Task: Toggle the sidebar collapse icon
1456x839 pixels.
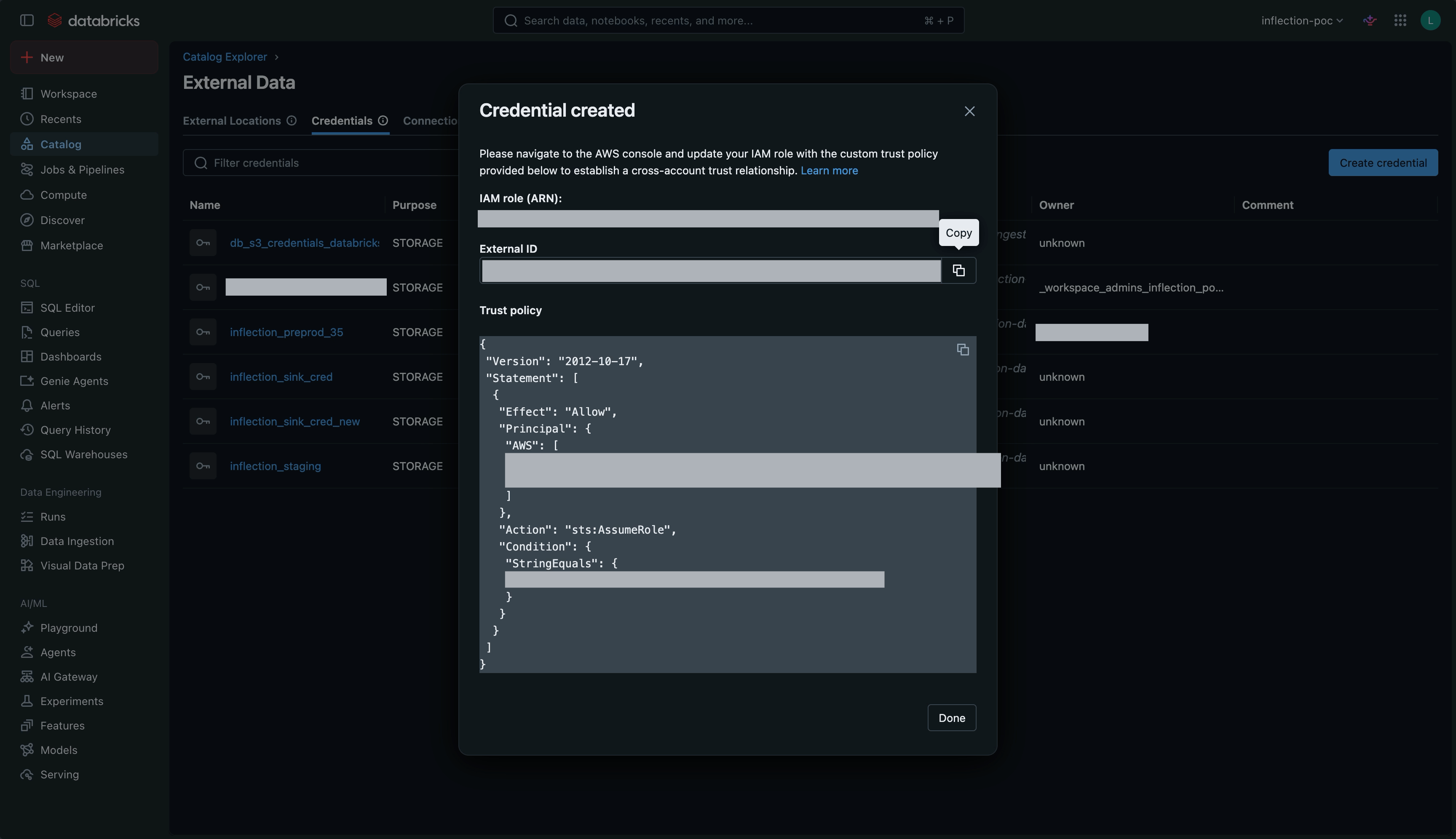Action: tap(27, 21)
